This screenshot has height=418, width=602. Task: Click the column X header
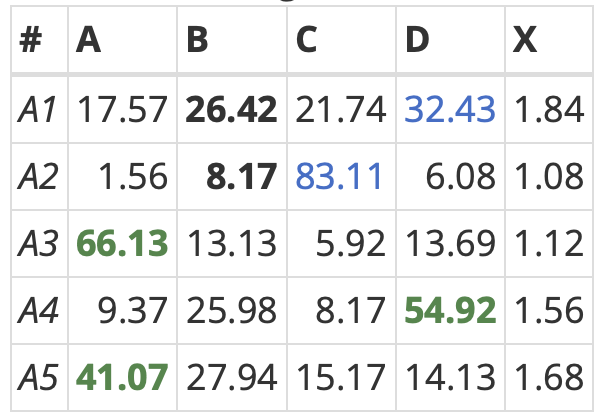click(x=524, y=40)
